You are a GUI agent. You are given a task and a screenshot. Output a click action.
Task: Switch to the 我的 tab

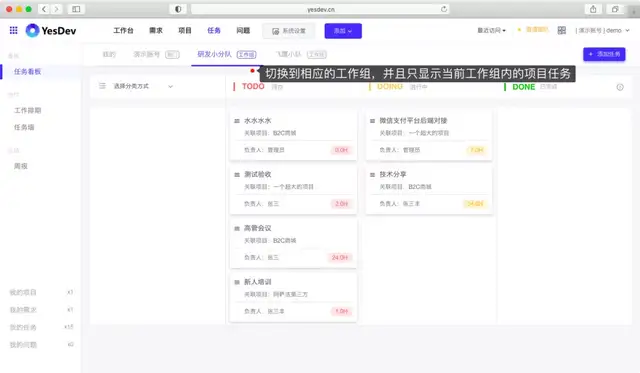tap(109, 54)
